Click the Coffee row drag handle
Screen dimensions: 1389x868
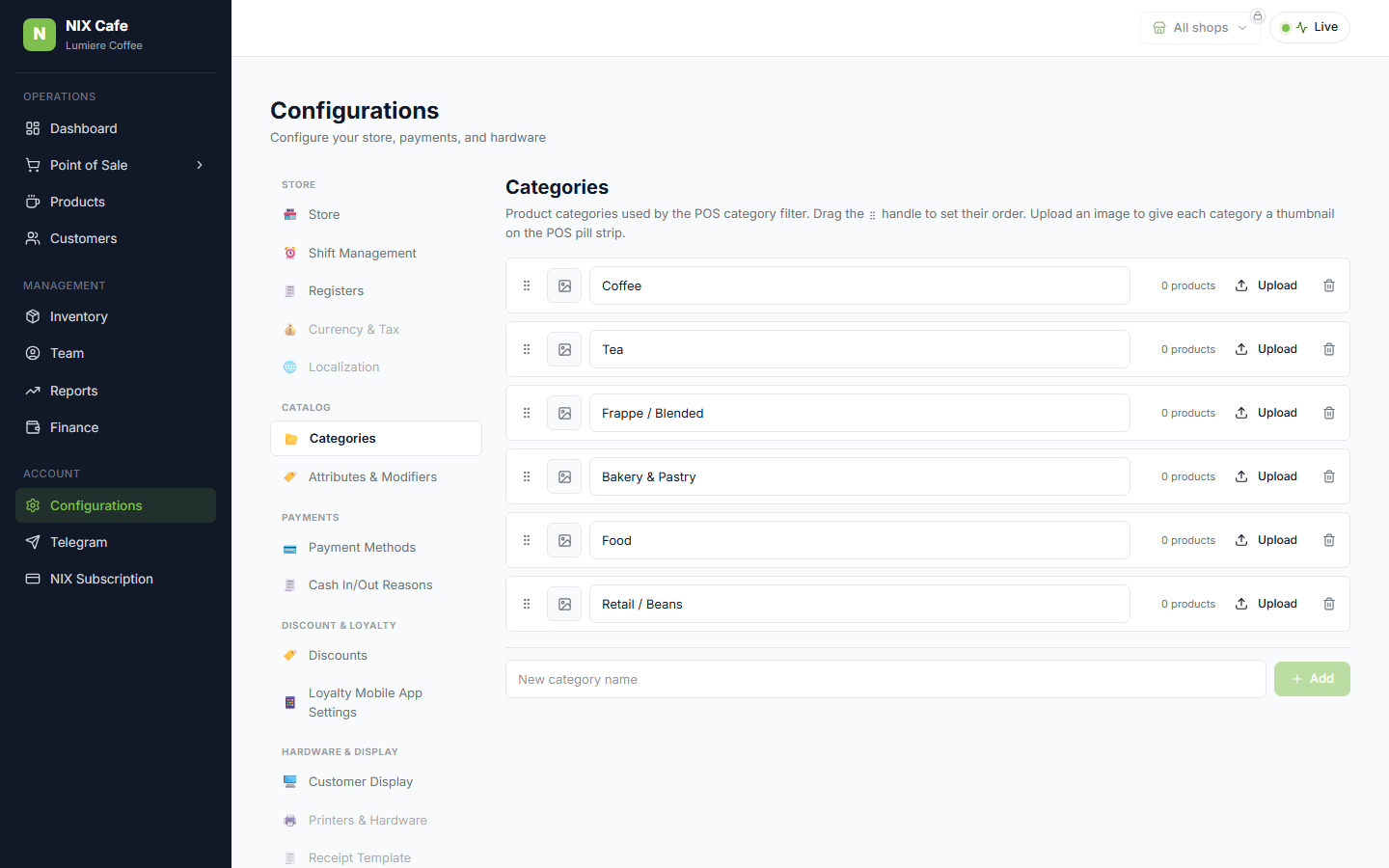tap(527, 285)
